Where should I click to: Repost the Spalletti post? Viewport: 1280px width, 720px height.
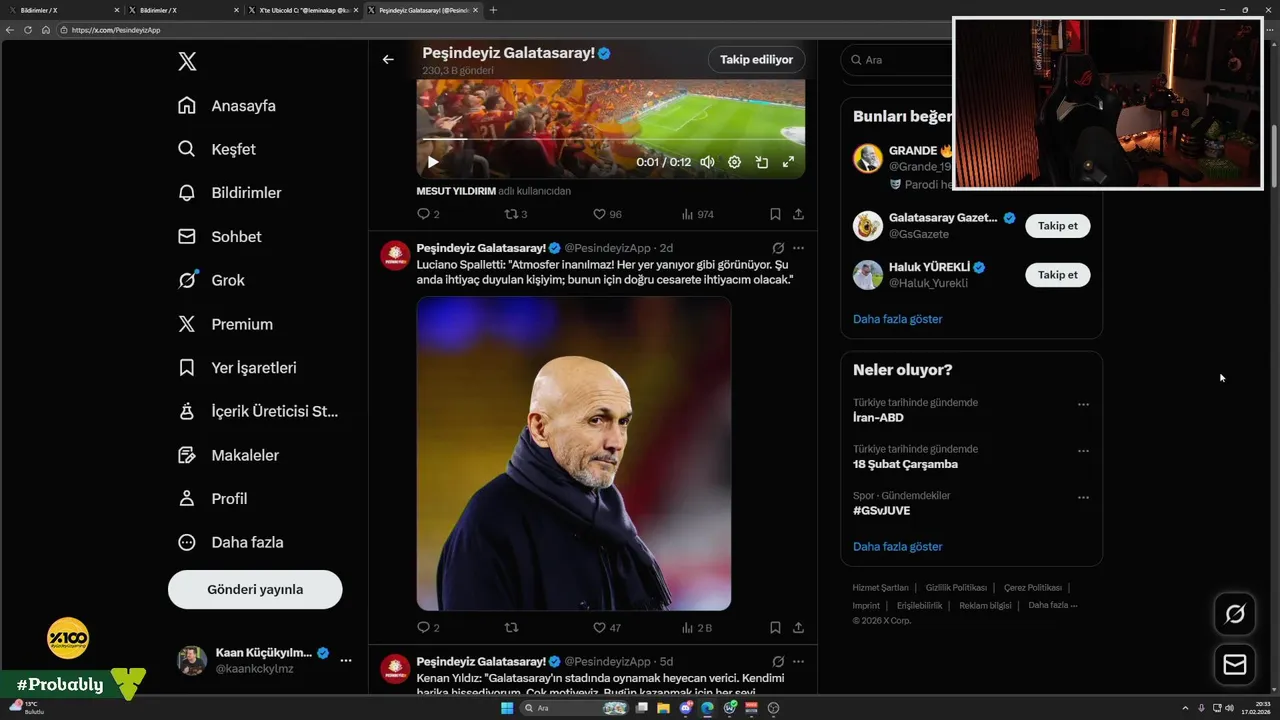tap(511, 628)
